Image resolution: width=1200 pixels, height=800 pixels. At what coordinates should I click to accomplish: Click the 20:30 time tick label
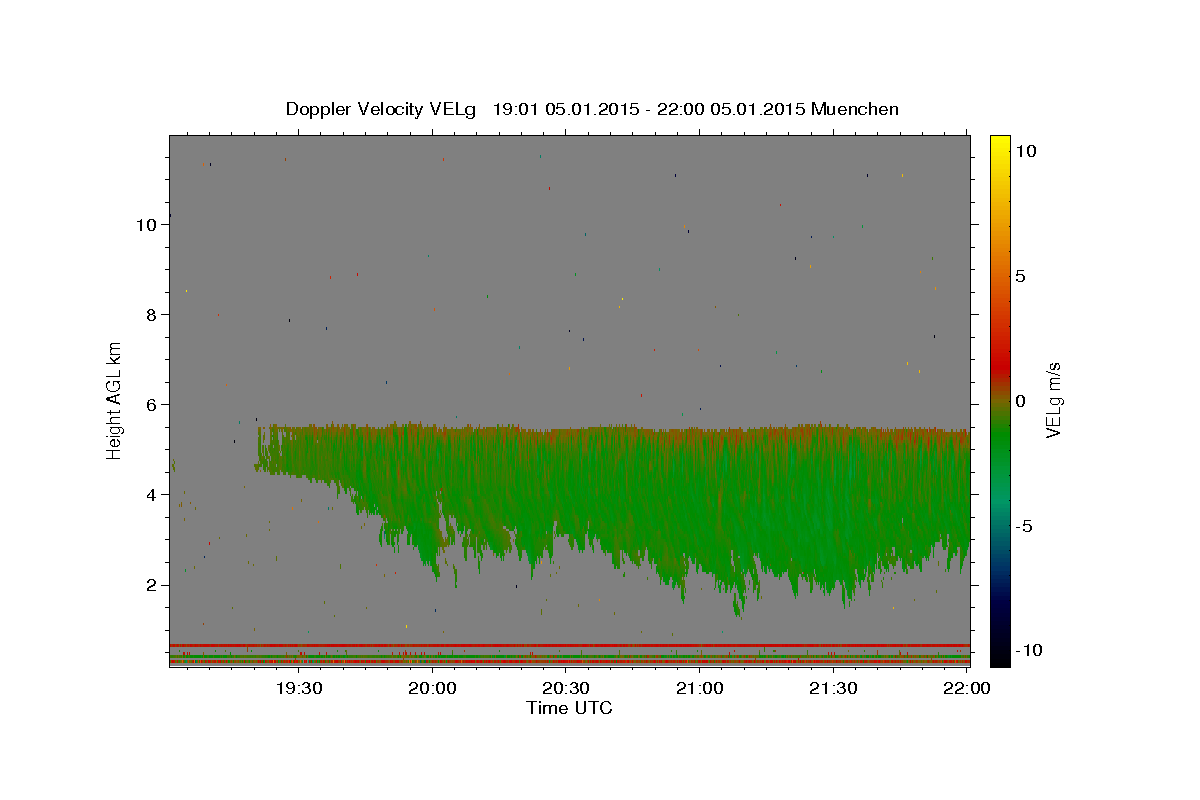click(566, 688)
